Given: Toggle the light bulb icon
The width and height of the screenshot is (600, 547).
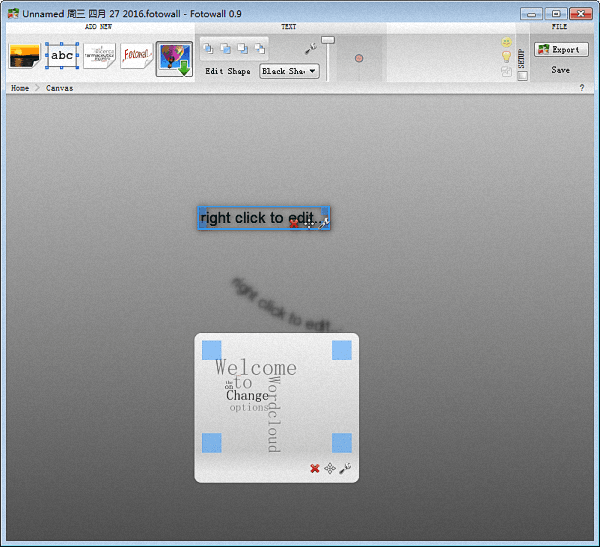Looking at the screenshot, I should point(507,57).
